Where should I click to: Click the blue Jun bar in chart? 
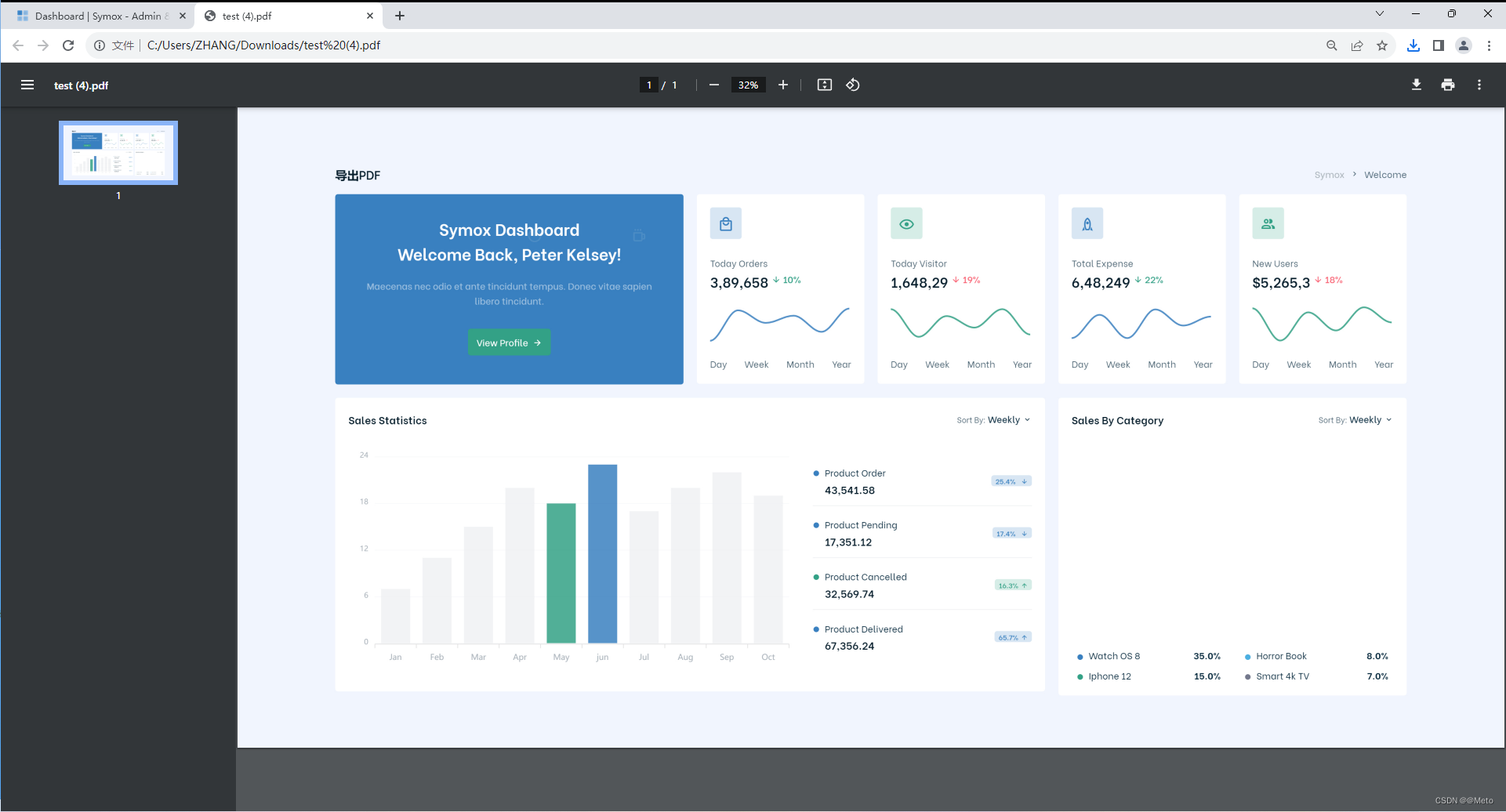tap(602, 553)
